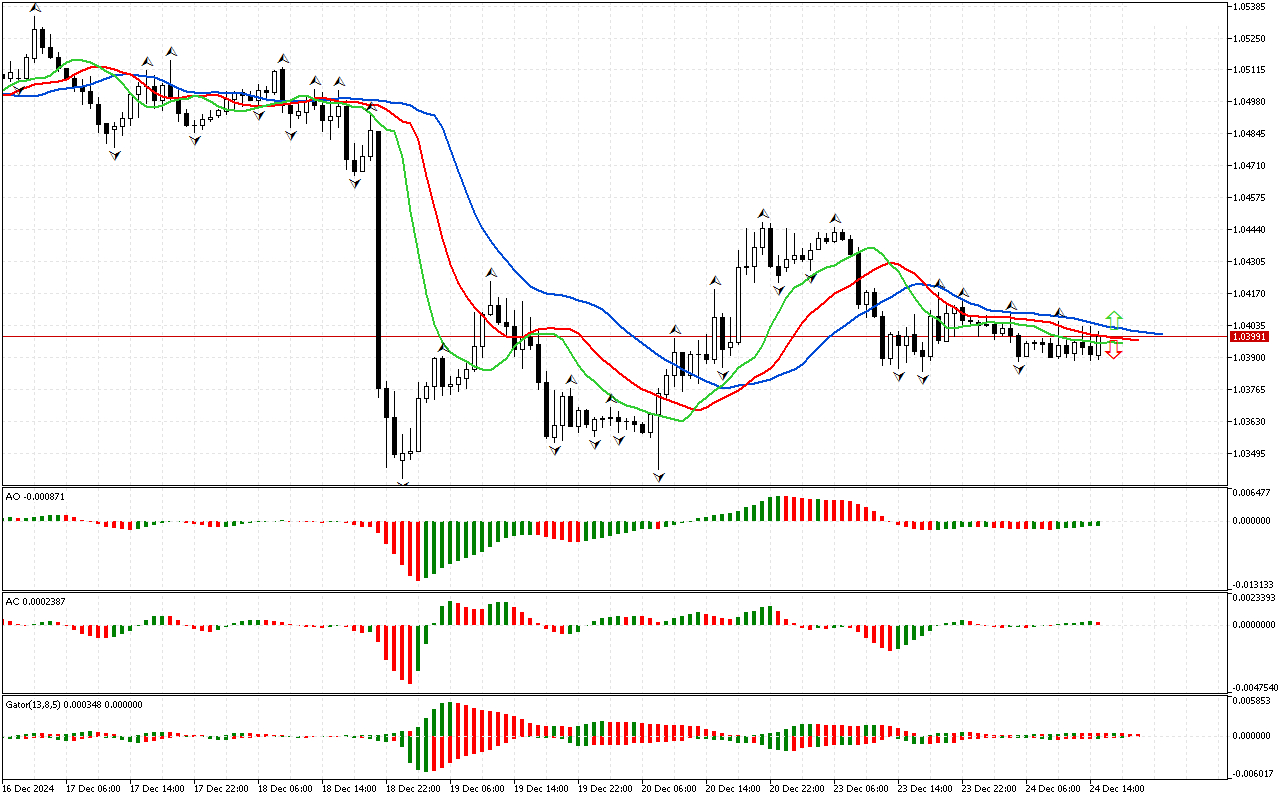This screenshot has width=1280, height=800.
Task: Click the red down arrow signal icon
Action: 1114,352
